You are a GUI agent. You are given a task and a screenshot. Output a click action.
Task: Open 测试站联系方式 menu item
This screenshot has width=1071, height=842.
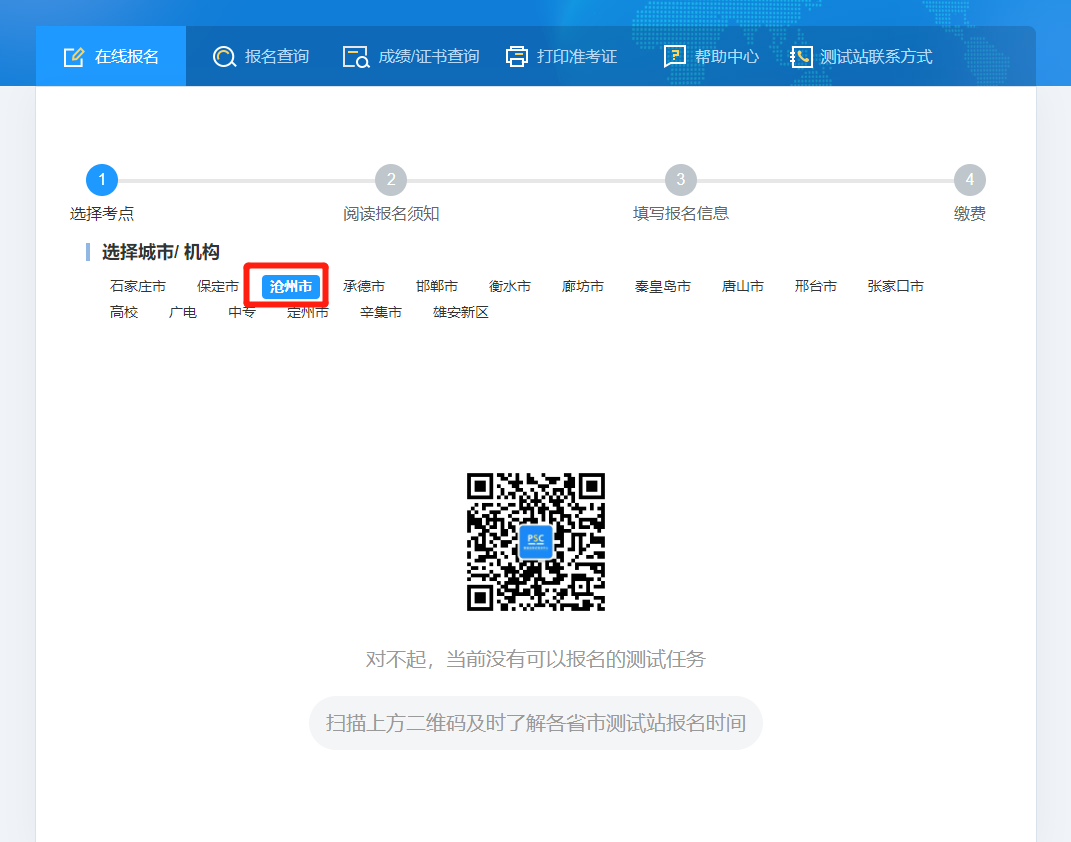pos(861,56)
